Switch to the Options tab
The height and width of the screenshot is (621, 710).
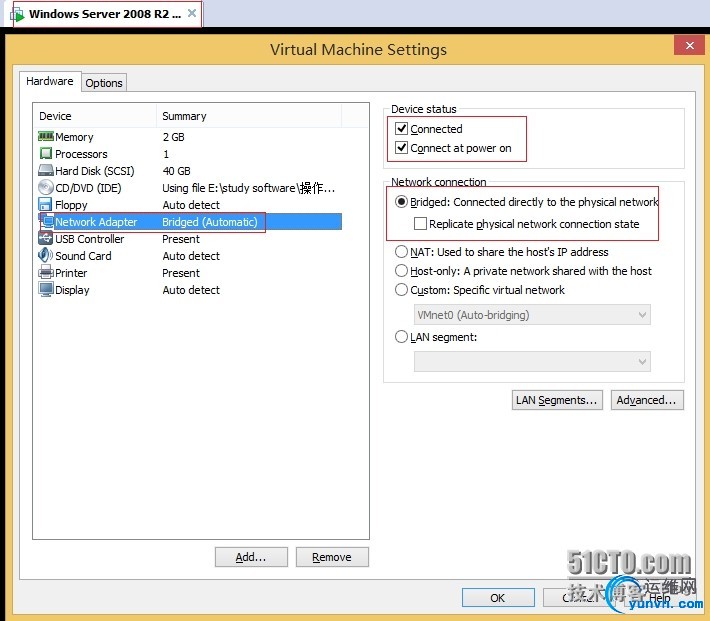coord(104,83)
